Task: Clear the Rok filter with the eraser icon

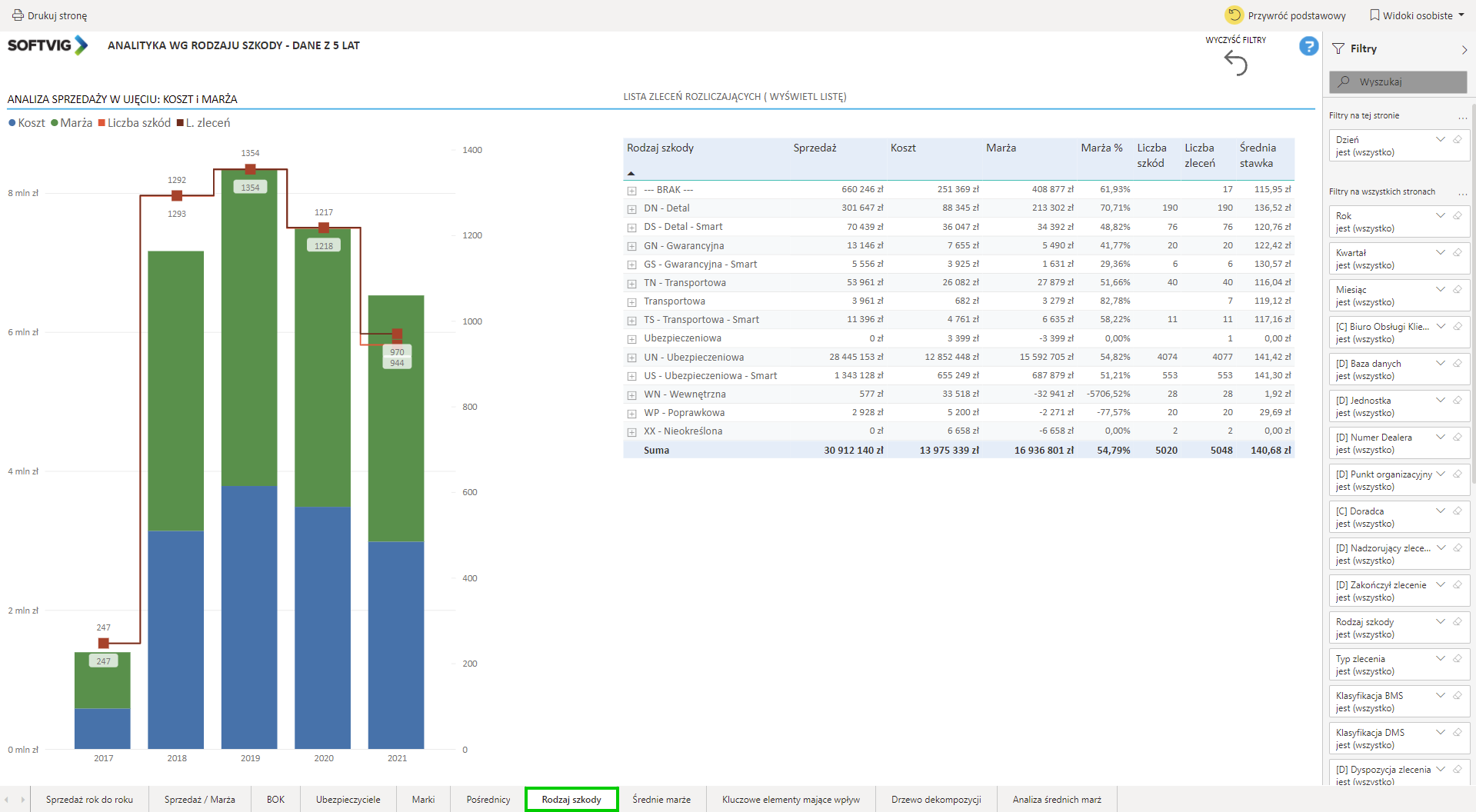Action: click(x=1457, y=216)
